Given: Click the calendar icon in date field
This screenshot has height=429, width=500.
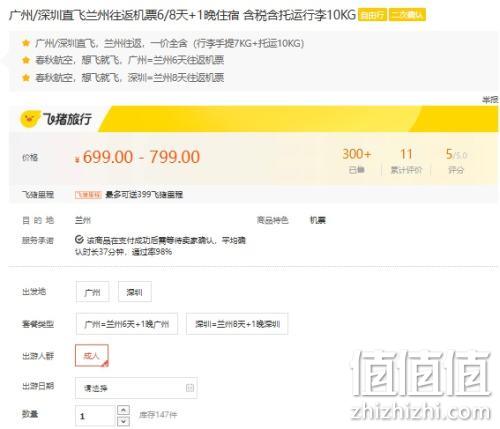Looking at the screenshot, I should point(190,388).
